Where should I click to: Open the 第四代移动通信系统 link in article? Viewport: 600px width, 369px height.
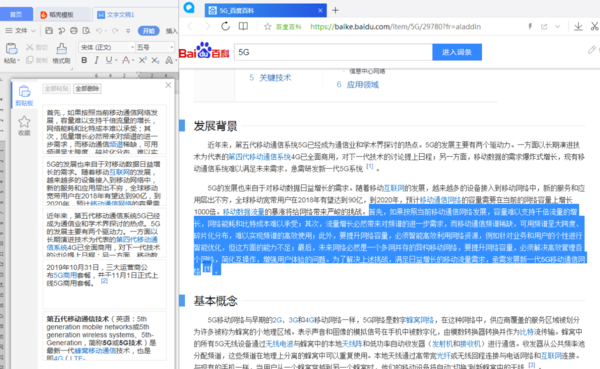[259, 157]
